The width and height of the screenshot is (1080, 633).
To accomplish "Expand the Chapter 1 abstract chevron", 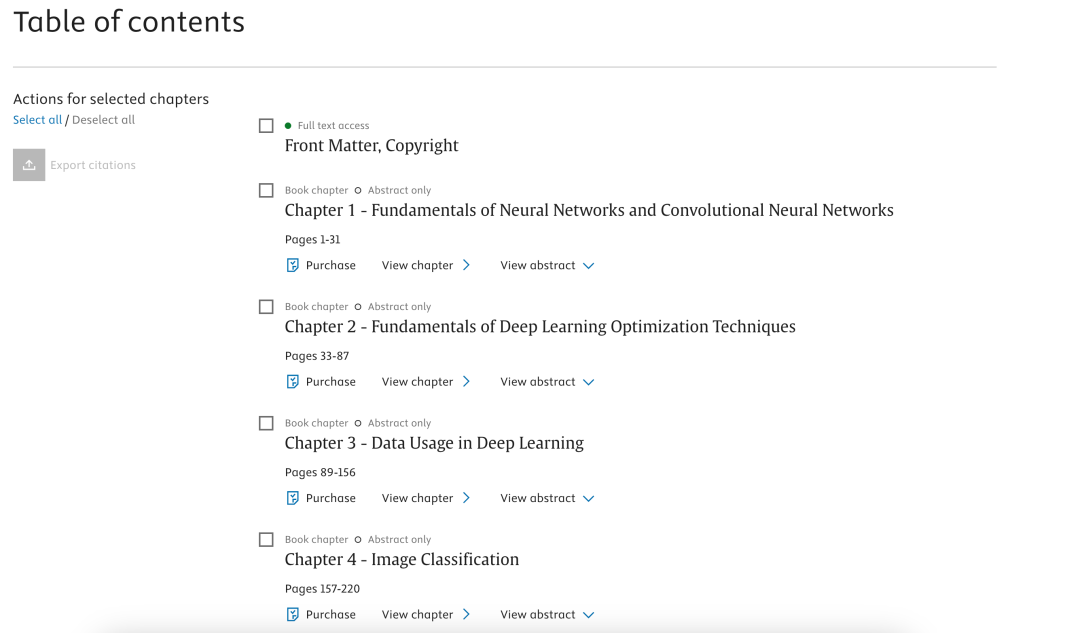I will pyautogui.click(x=588, y=266).
